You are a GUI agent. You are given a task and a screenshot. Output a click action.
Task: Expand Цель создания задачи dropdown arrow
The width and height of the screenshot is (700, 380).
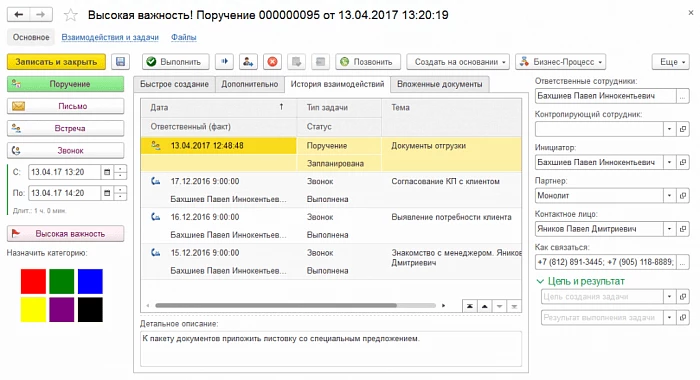coord(669,296)
